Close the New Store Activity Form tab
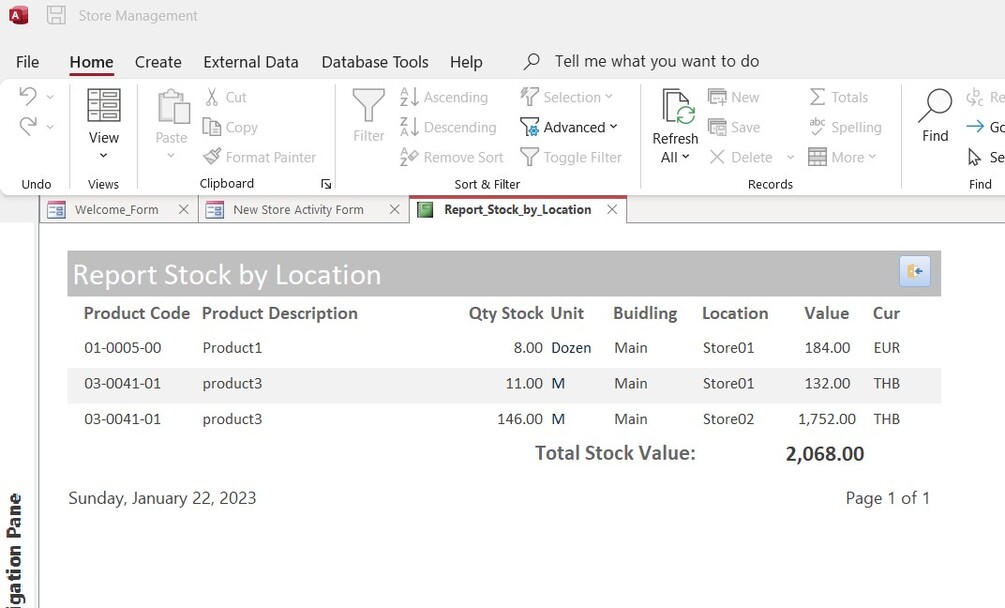 pos(394,210)
